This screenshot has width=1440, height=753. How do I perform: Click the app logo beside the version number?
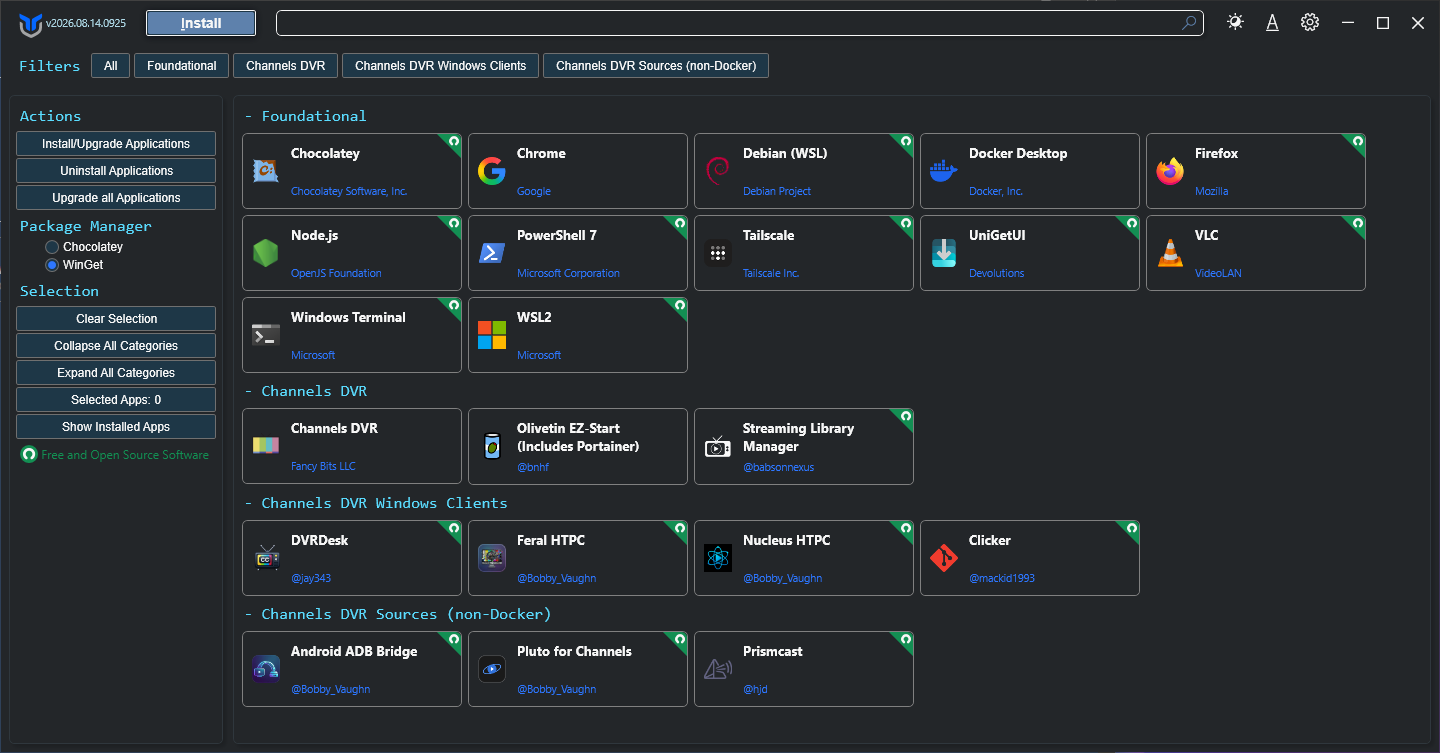[30, 24]
